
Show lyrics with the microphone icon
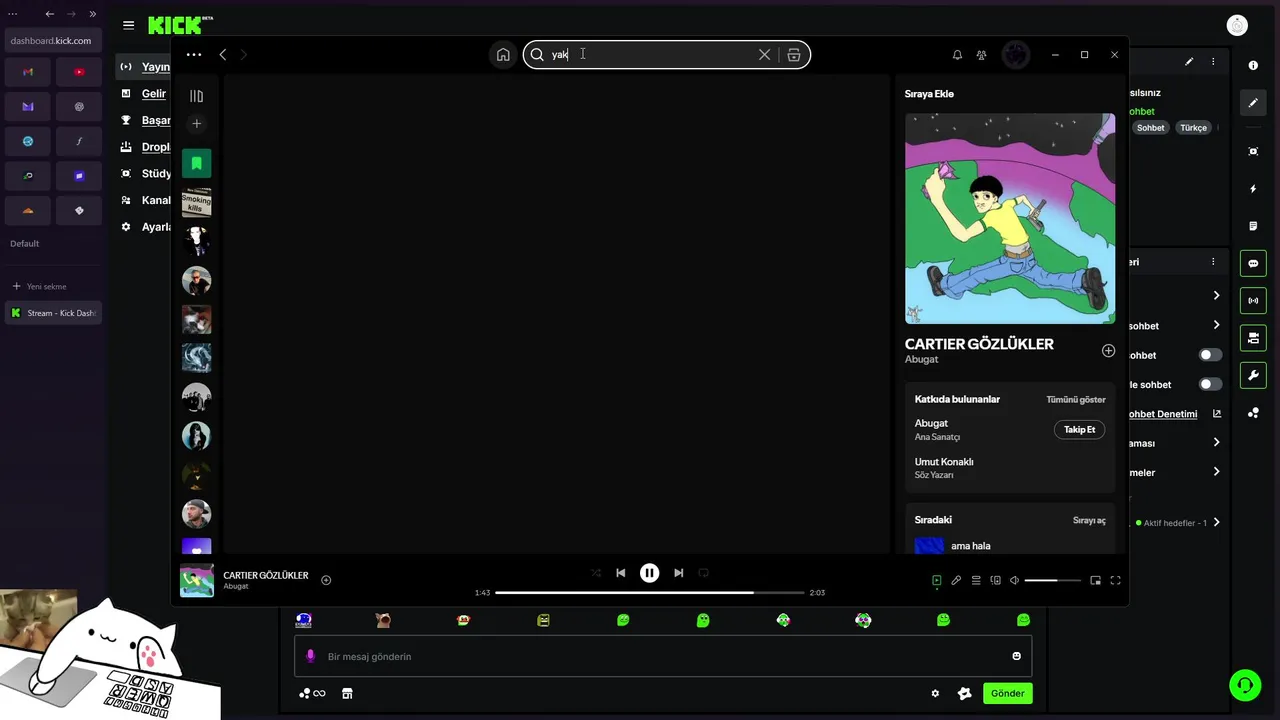[x=956, y=580]
